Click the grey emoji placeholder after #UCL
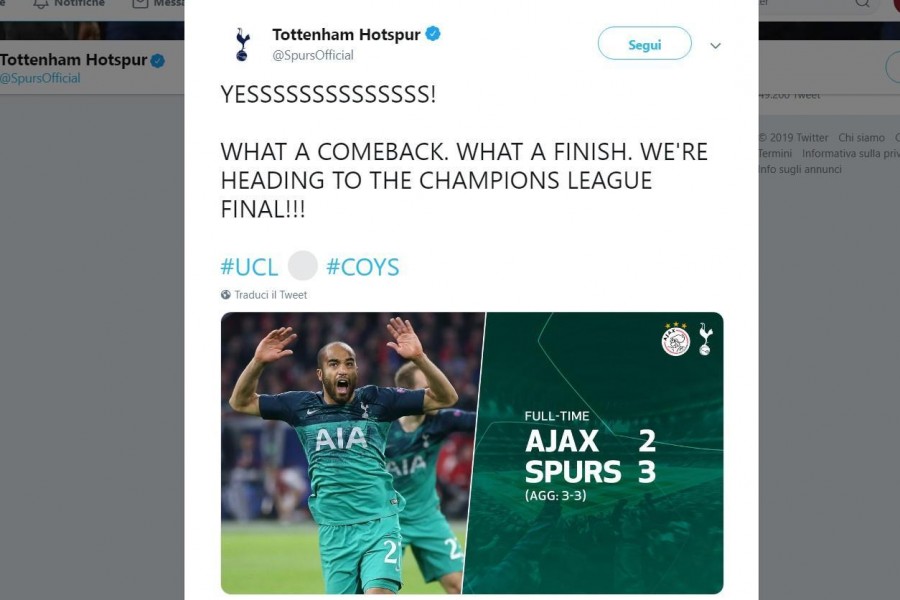900x600 pixels. (302, 265)
